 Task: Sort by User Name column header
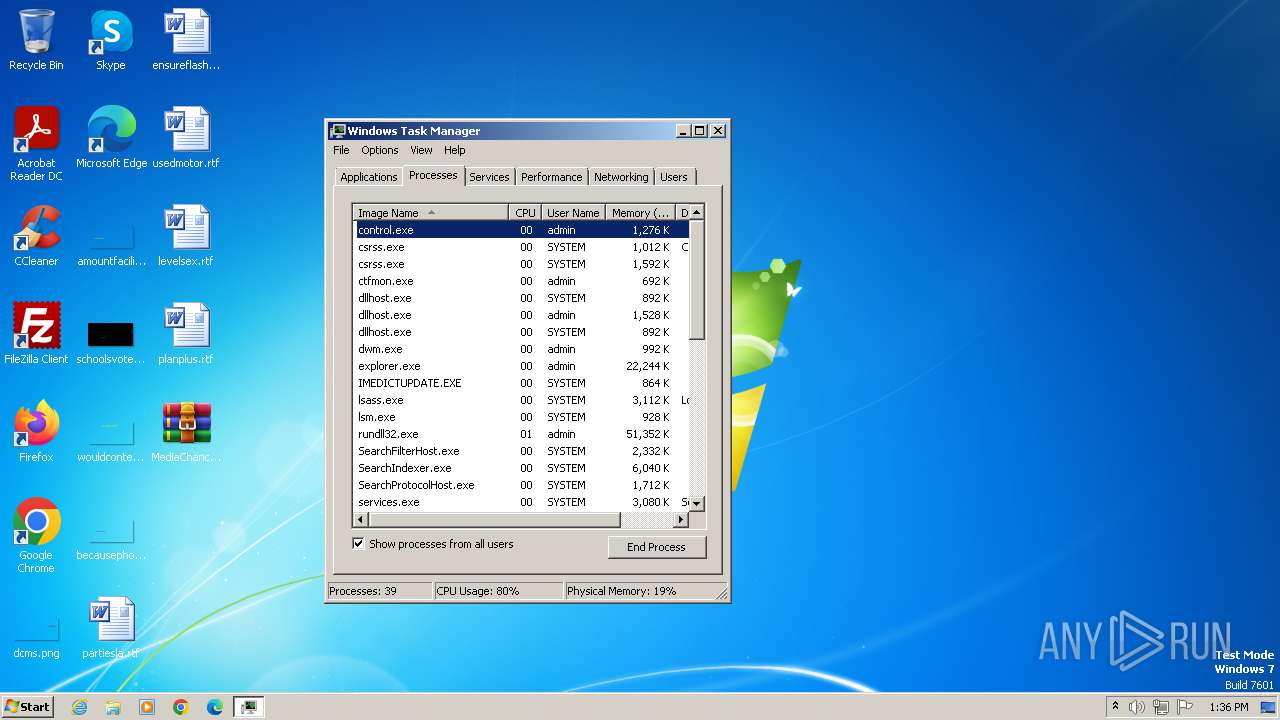tap(573, 213)
